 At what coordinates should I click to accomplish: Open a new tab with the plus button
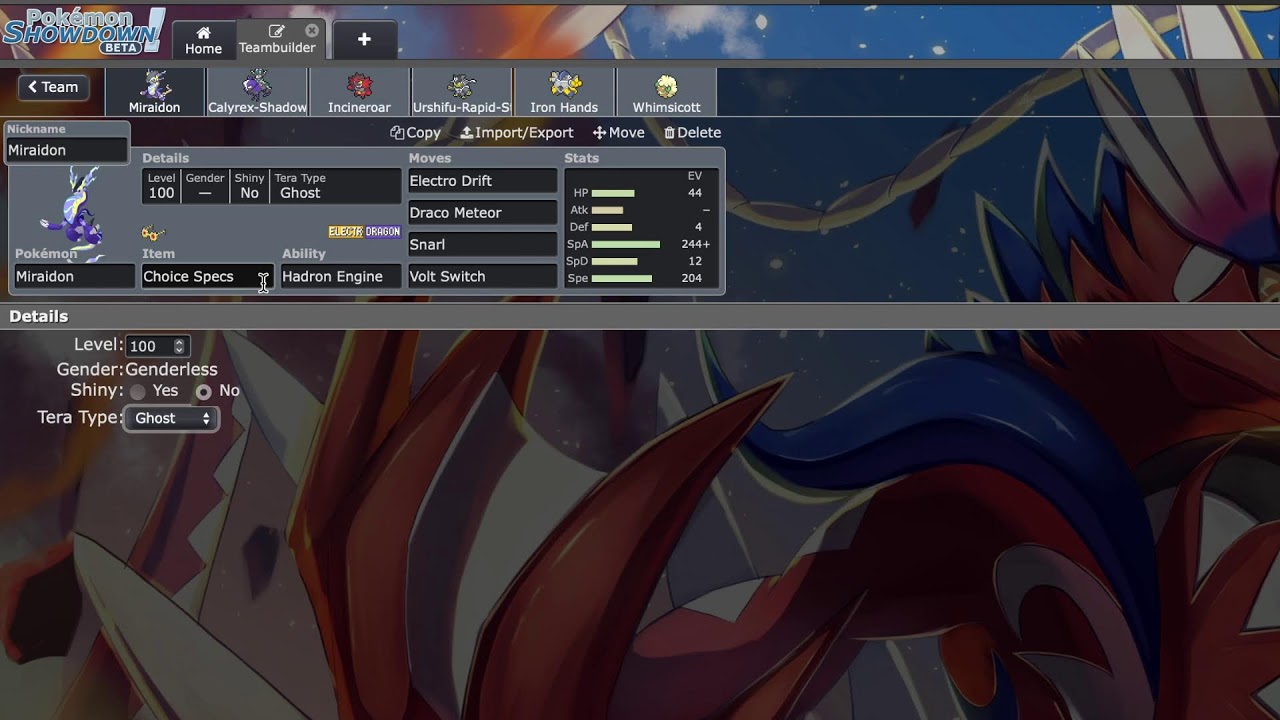click(364, 39)
